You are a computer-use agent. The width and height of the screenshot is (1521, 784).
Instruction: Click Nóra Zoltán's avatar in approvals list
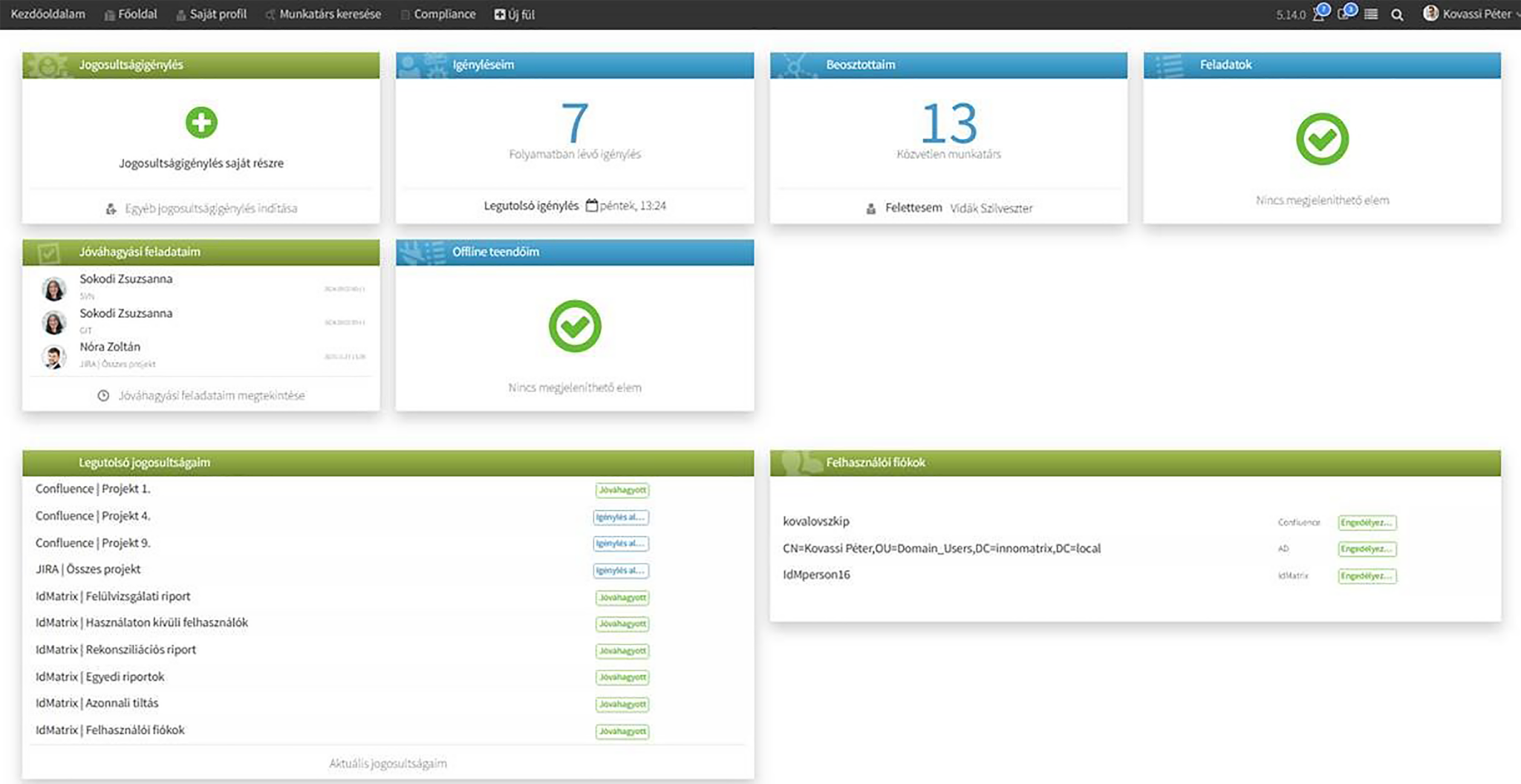pos(53,357)
